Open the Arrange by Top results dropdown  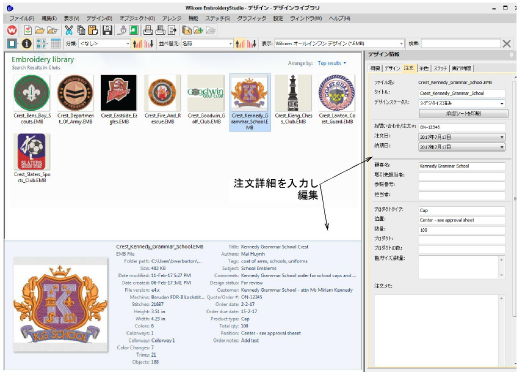tap(332, 63)
